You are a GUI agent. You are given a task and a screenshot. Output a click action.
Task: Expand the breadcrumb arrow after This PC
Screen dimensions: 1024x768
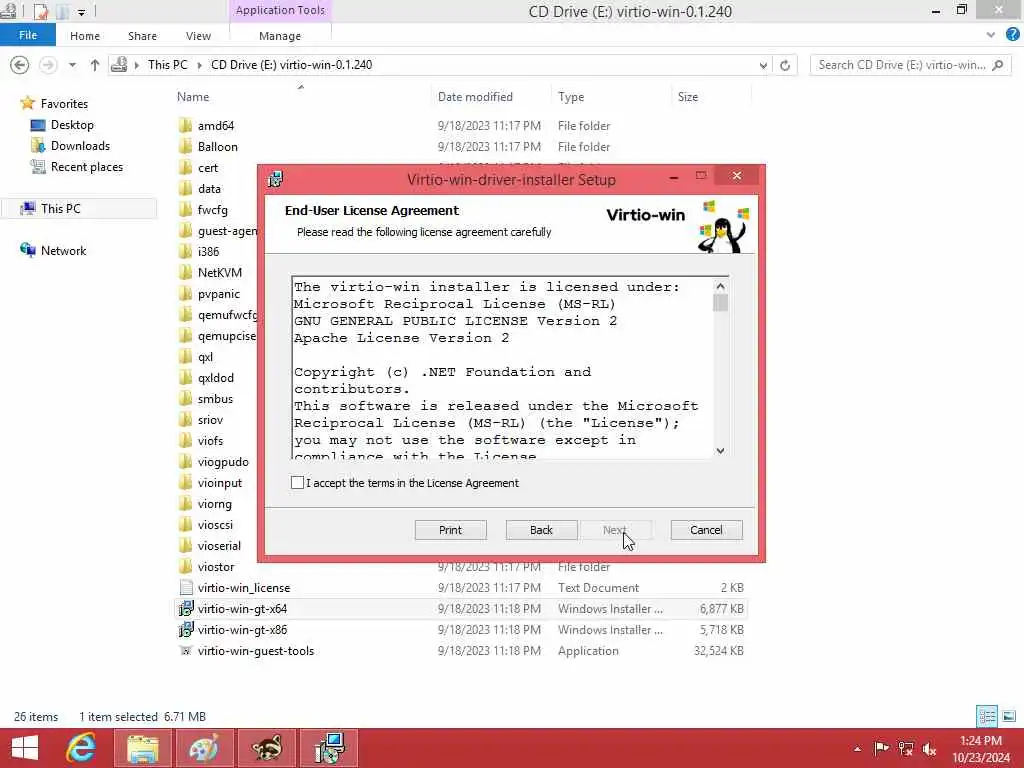(198, 65)
